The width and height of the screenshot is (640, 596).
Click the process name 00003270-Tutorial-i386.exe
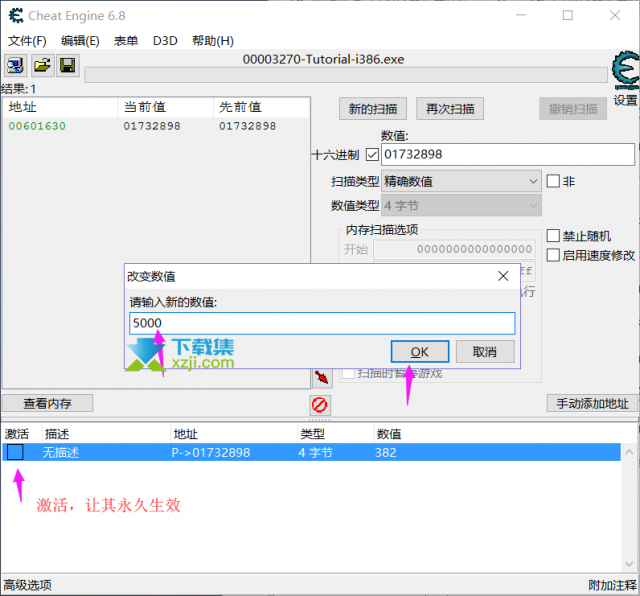coord(323,60)
